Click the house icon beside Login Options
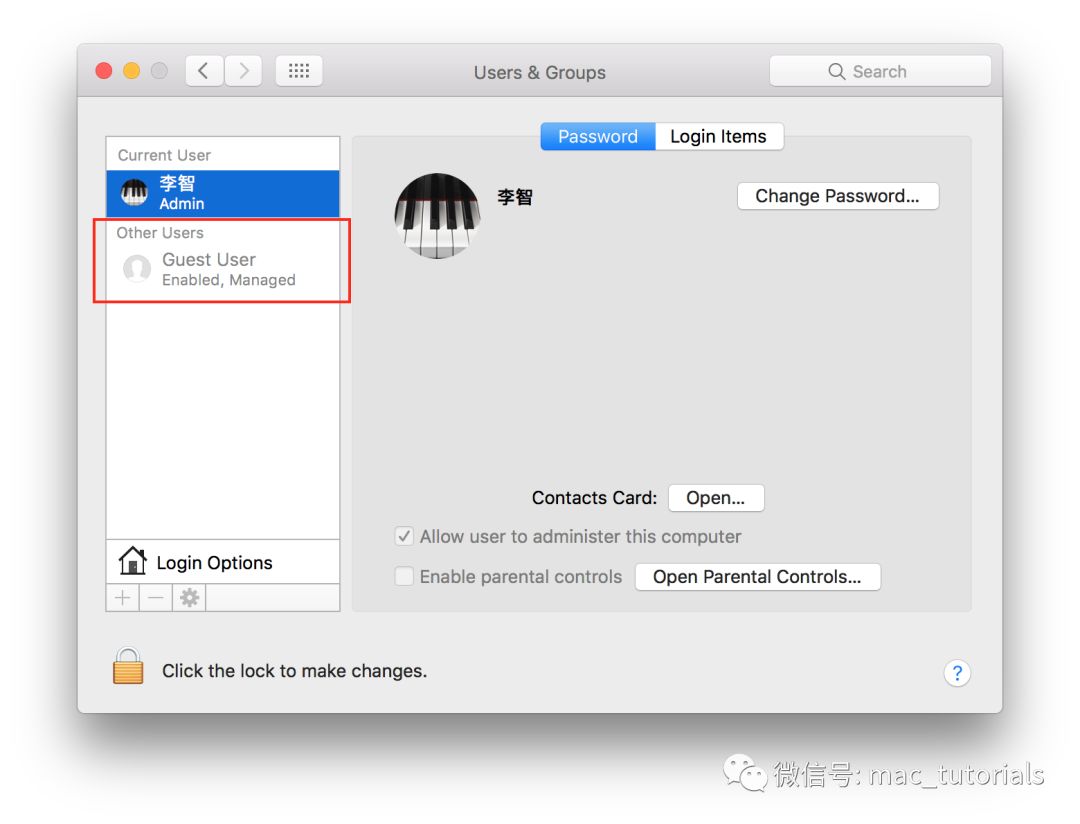The width and height of the screenshot is (1080, 824). (132, 562)
